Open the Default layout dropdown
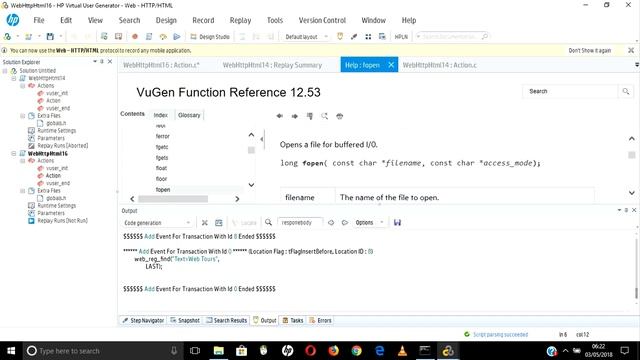Screen dimensions: 640x360 click(307, 37)
